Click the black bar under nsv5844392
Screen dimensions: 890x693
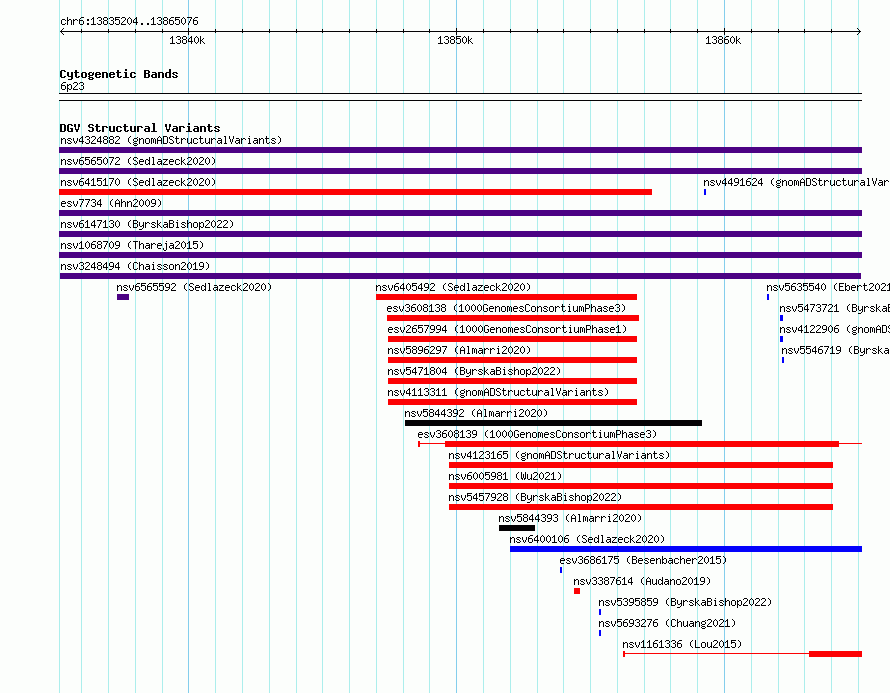[553, 423]
